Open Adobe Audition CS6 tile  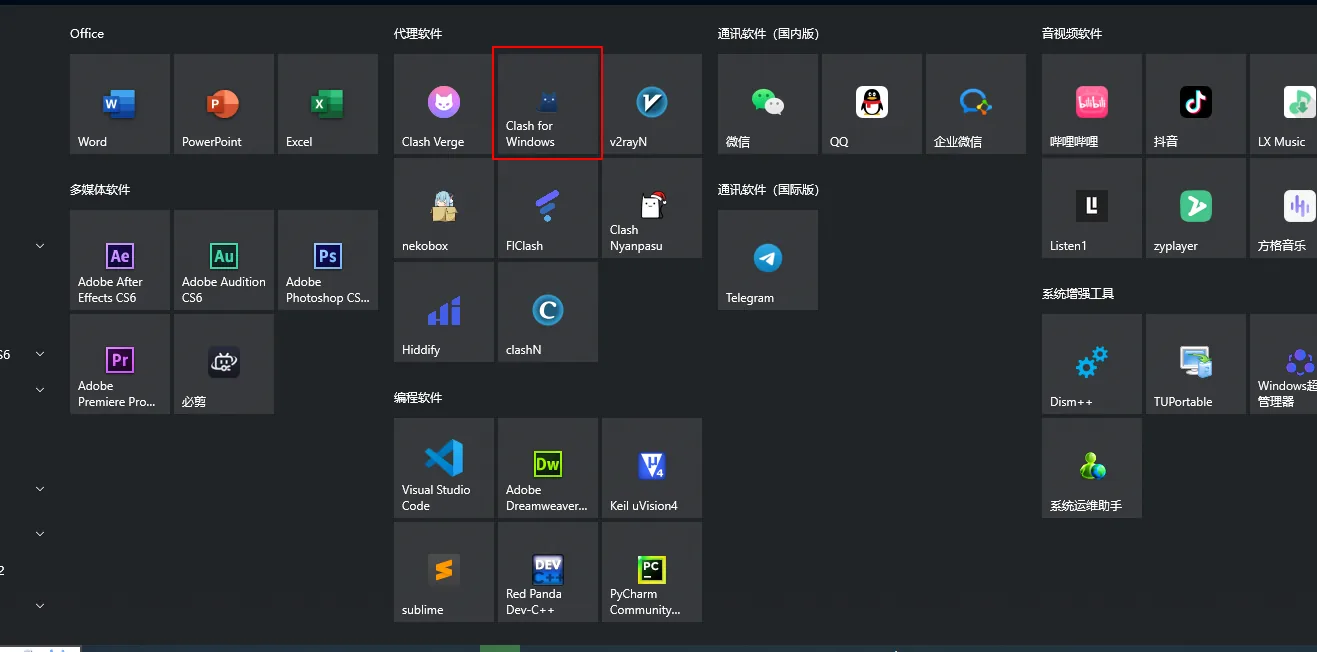tap(224, 260)
